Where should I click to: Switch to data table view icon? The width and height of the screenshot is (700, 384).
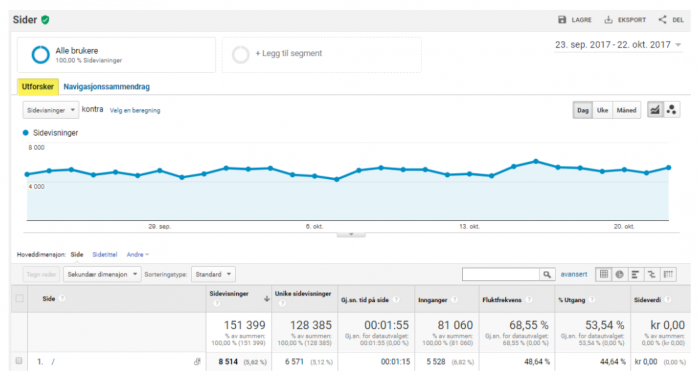point(604,274)
